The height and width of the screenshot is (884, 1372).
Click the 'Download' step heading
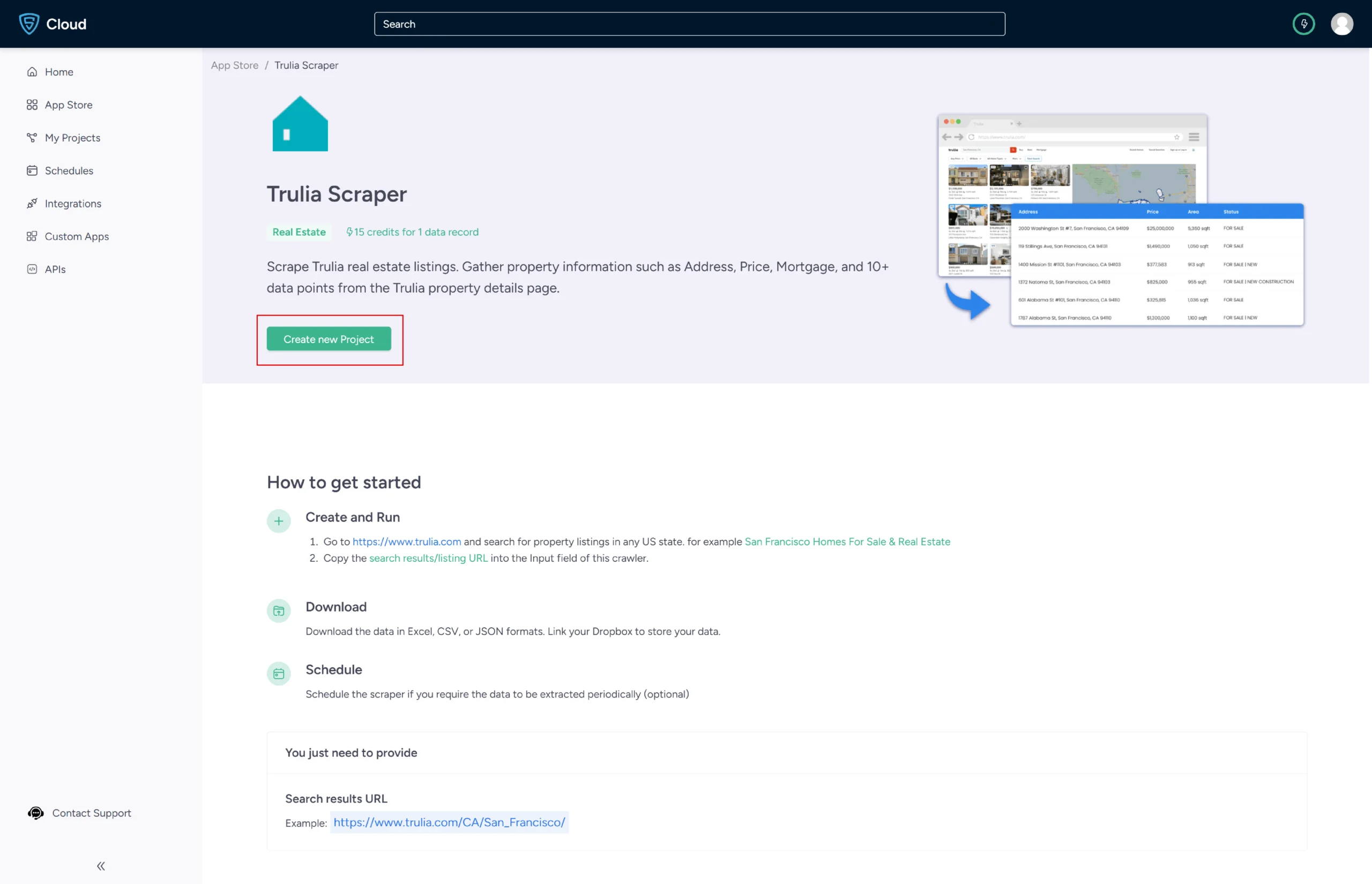tap(336, 607)
